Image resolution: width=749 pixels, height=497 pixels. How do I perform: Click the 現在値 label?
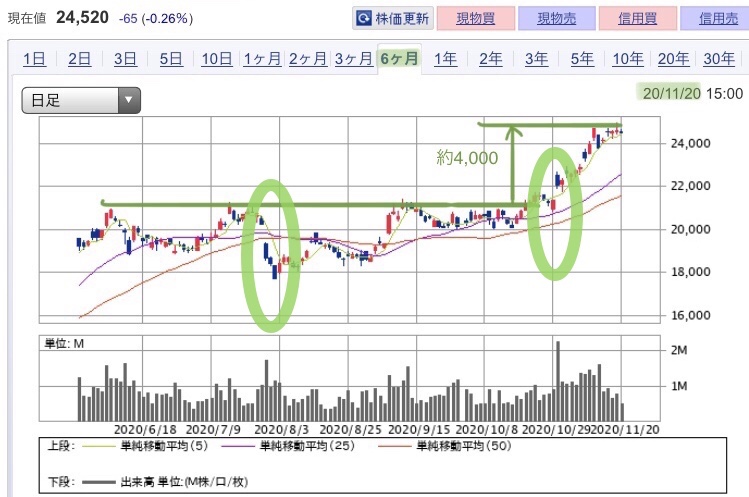click(x=27, y=19)
